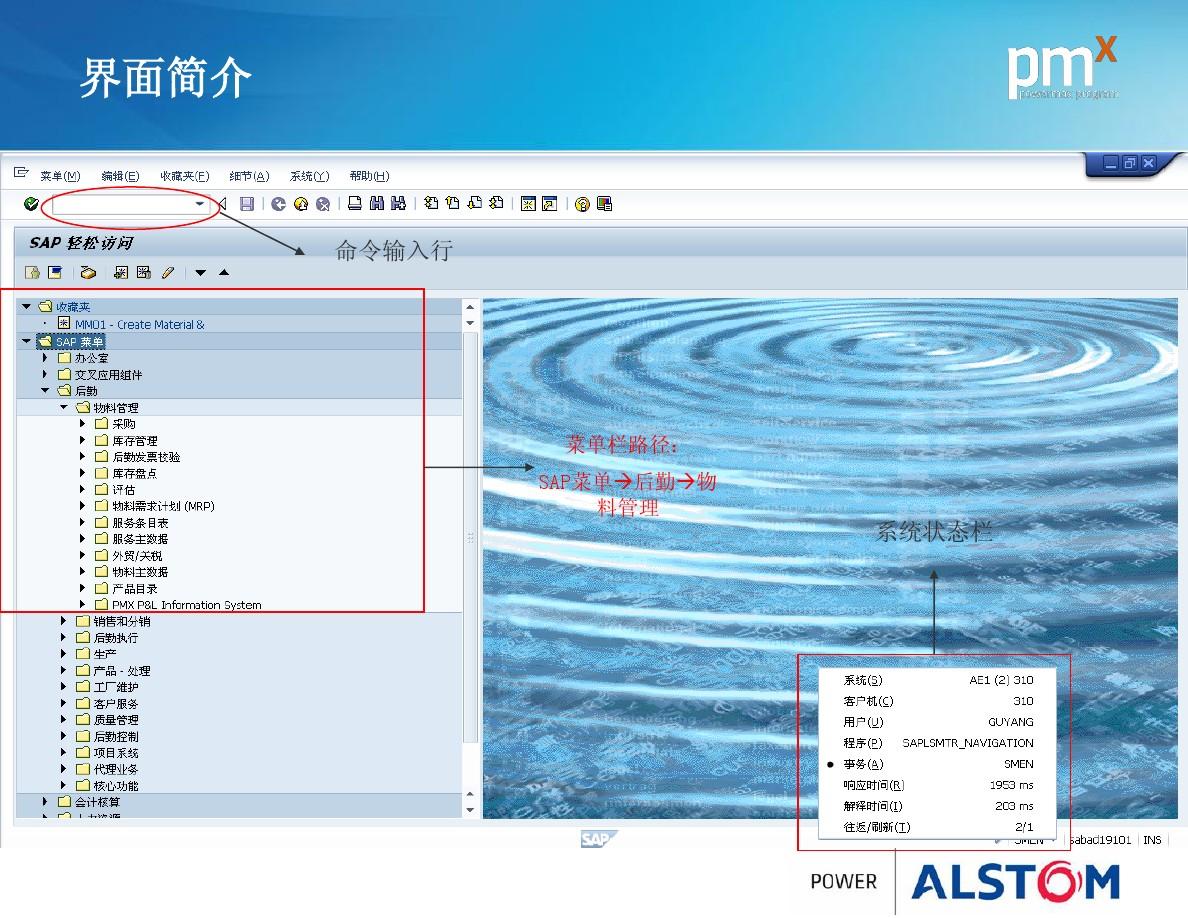Select 往返/刷新(T) option in status popup
The image size is (1188, 918).
pyautogui.click(x=938, y=827)
